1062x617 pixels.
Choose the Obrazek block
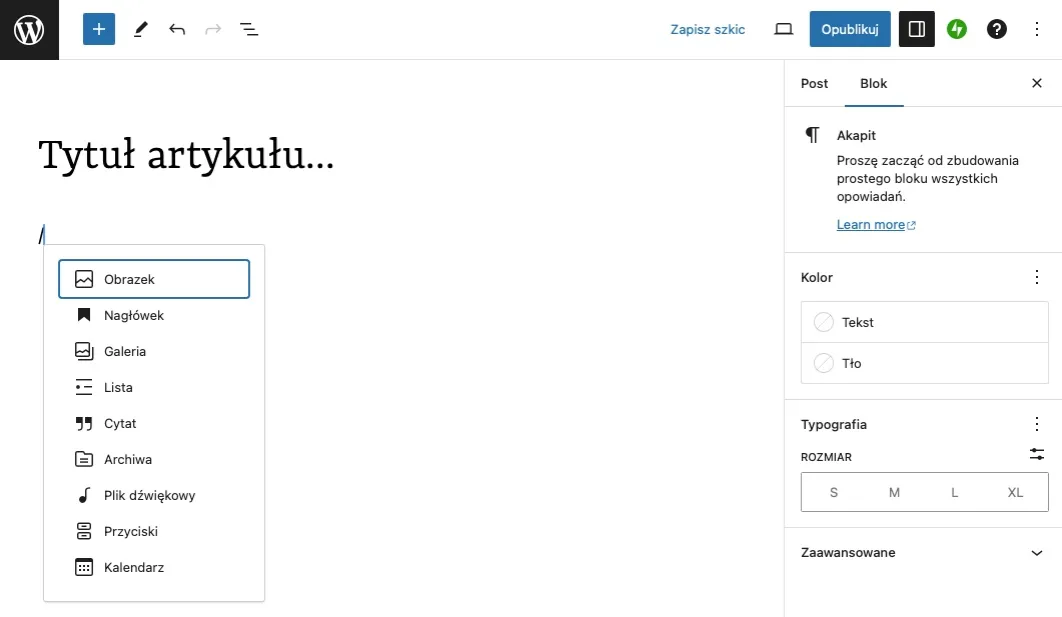click(x=154, y=279)
